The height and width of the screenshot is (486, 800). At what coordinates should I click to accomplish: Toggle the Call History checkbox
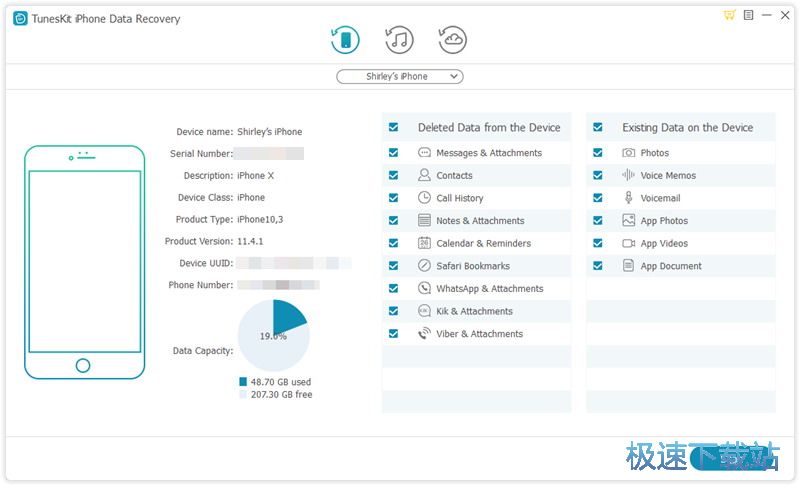tap(393, 198)
